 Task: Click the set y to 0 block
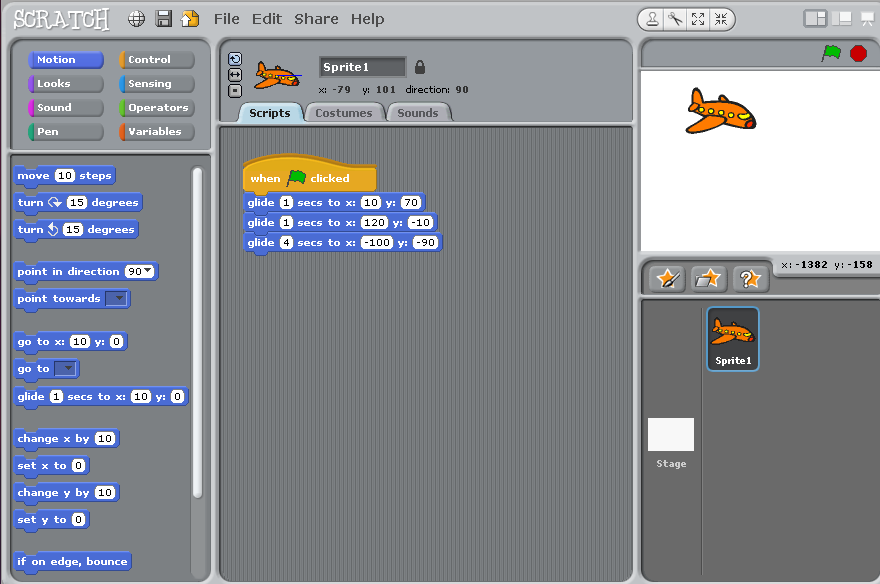51,519
